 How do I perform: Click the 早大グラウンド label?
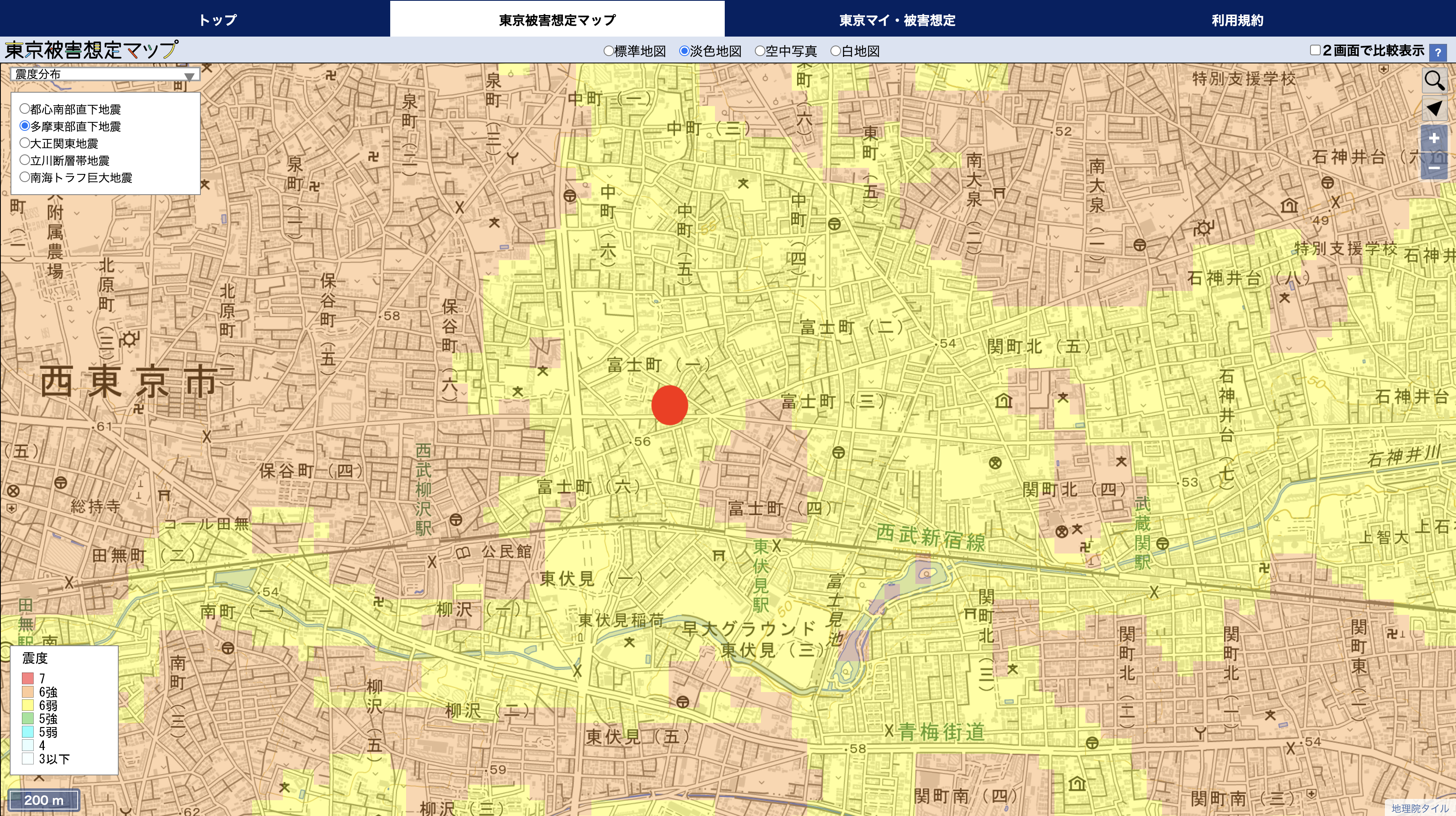pos(749,629)
